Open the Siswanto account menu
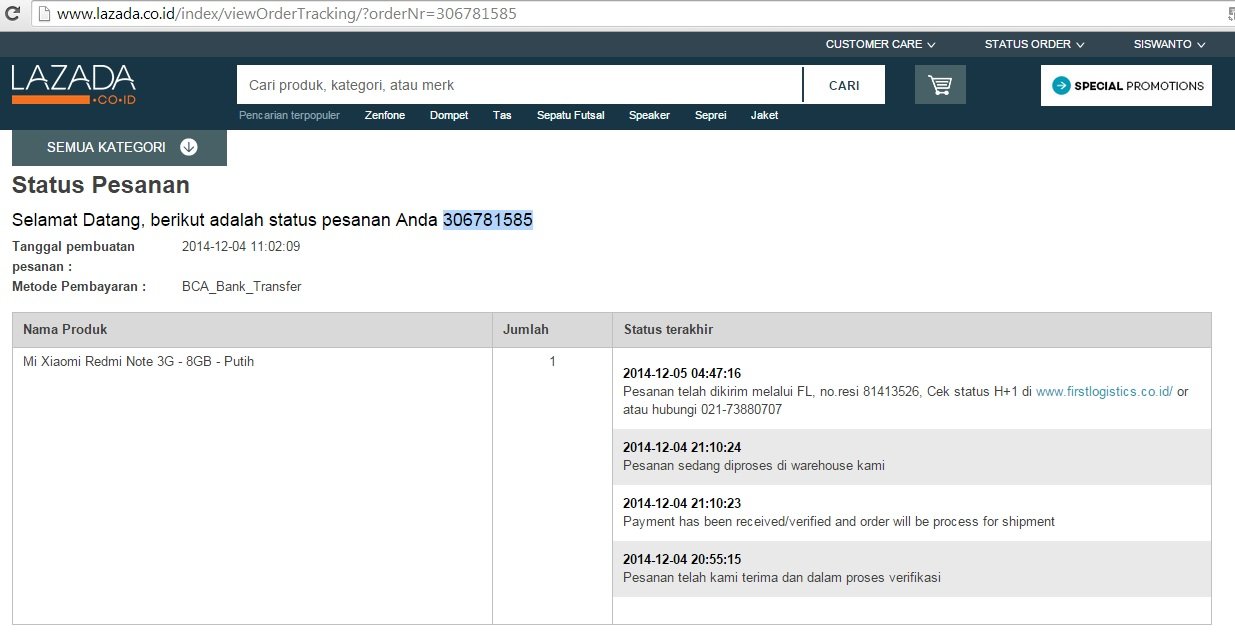Screen dimensions: 1235x643 point(1169,44)
